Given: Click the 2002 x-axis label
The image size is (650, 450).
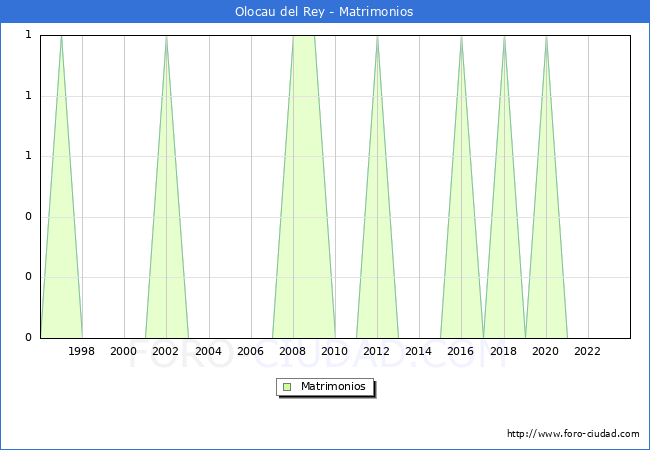Looking at the screenshot, I should click(x=165, y=351).
